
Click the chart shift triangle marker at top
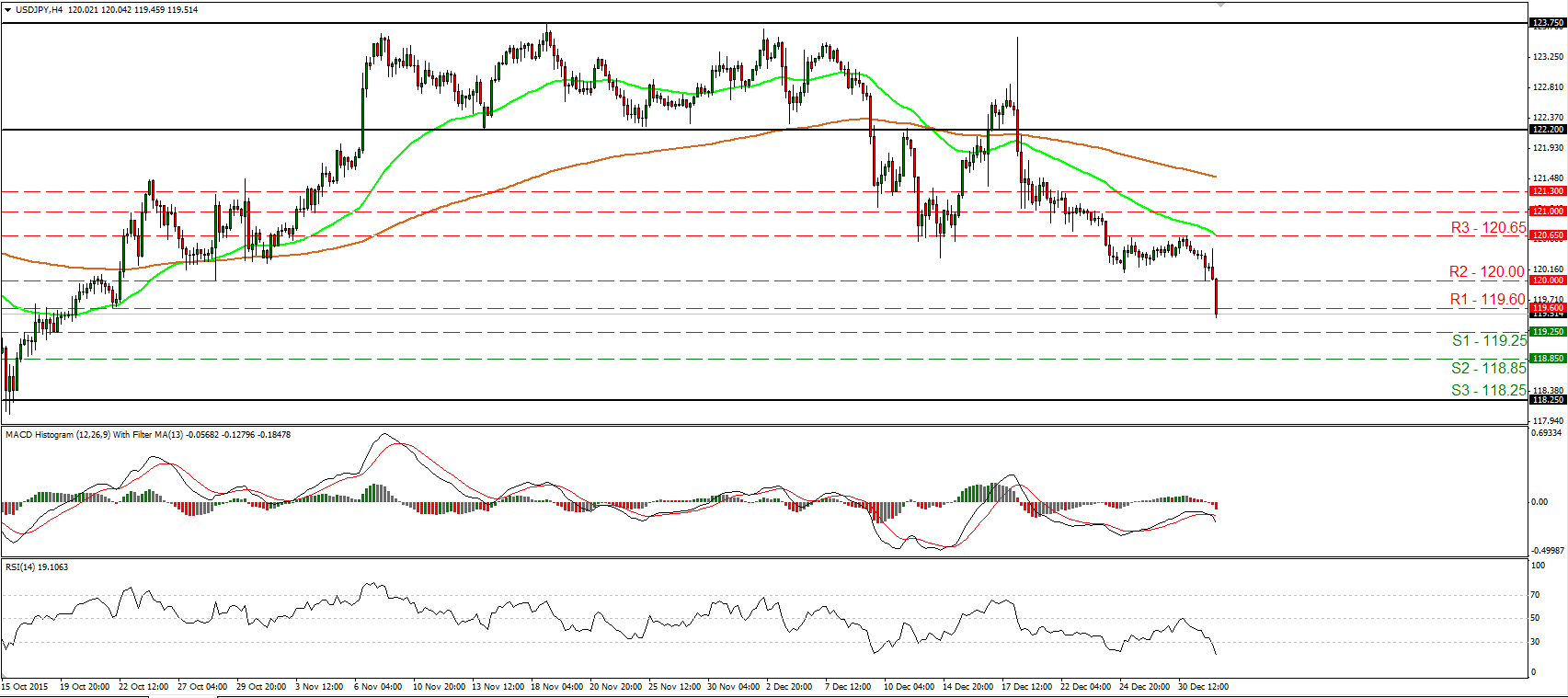(x=1220, y=4)
